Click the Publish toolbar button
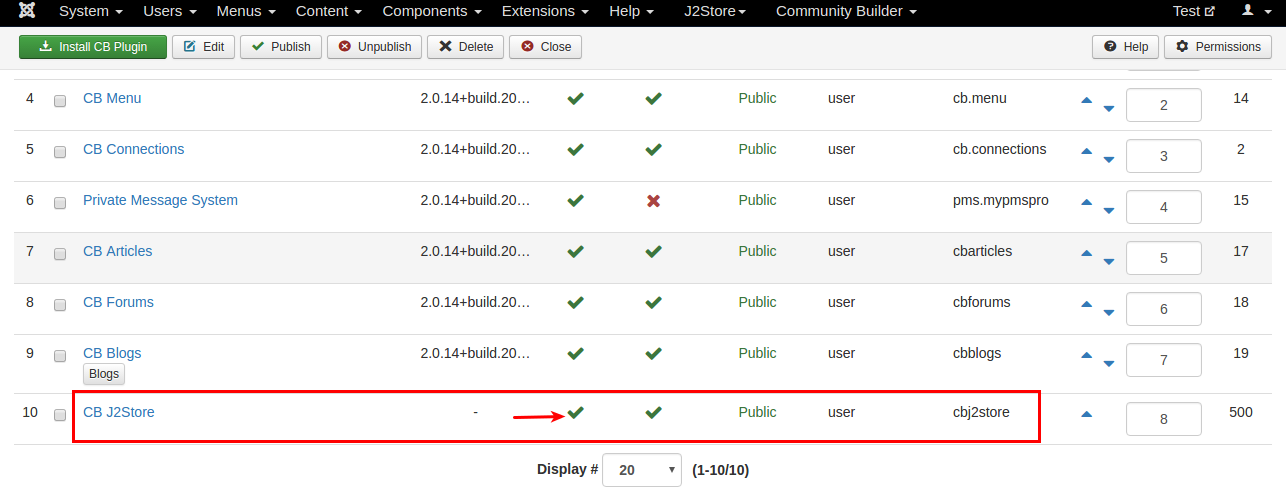The height and width of the screenshot is (493, 1286). (x=281, y=47)
